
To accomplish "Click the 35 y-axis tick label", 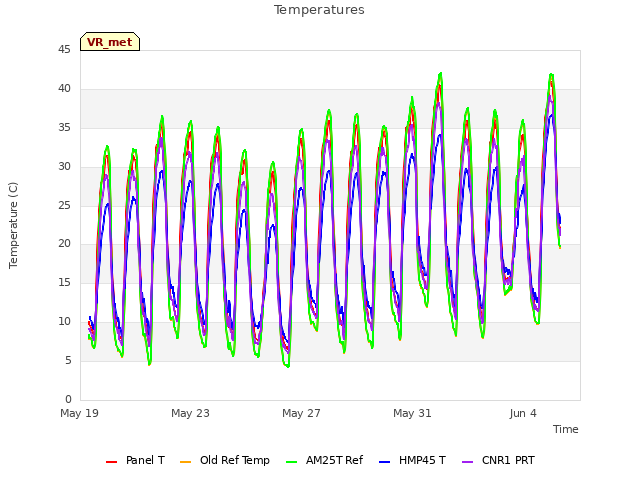I will 64,128.
